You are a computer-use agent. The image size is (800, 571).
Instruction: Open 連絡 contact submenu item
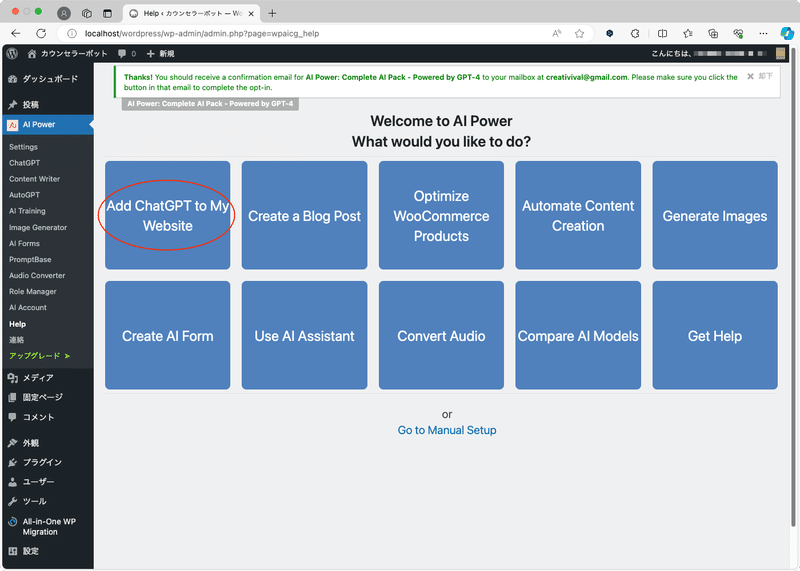16,340
